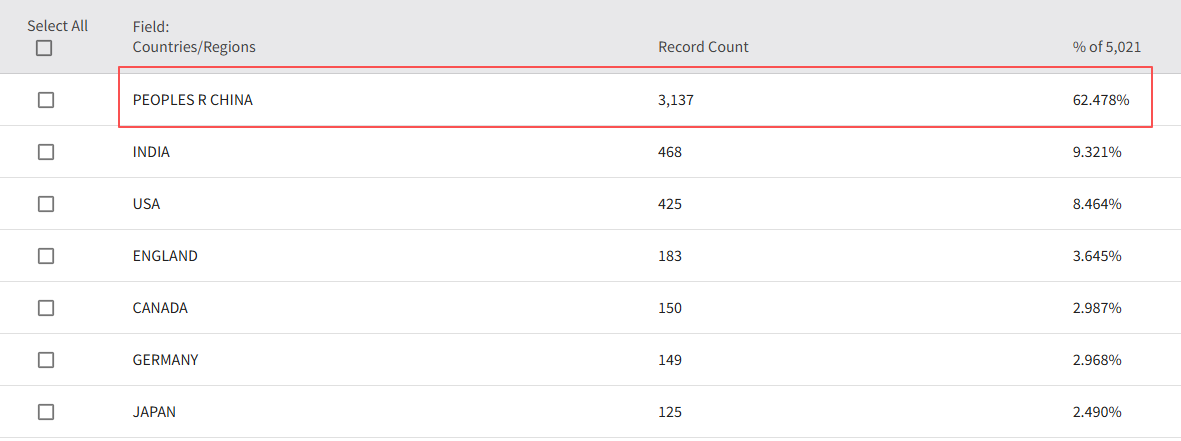This screenshot has height=441, width=1181.
Task: Click Canada's record count of 150
Action: coord(670,308)
